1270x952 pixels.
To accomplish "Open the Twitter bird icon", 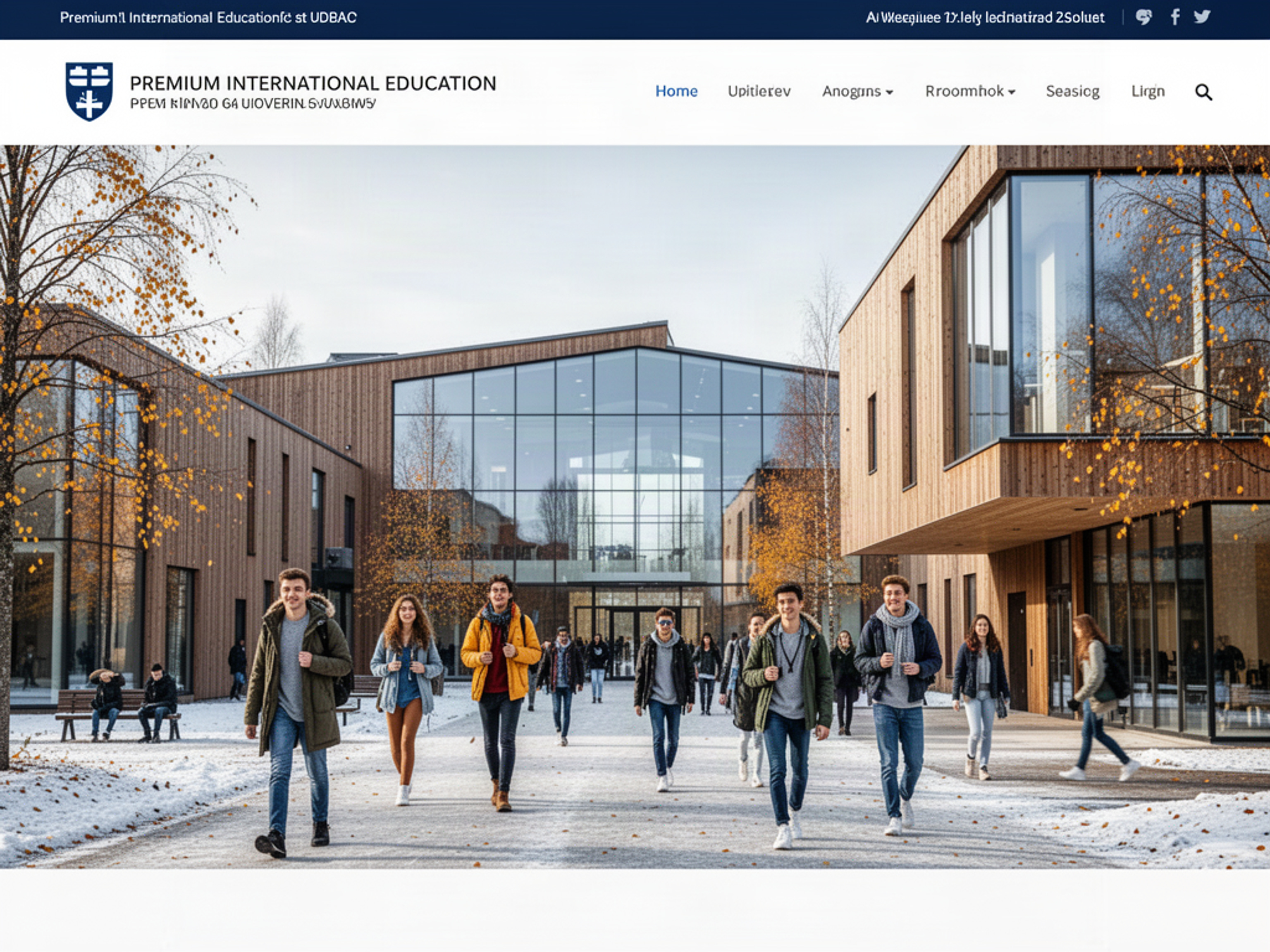I will point(1202,17).
